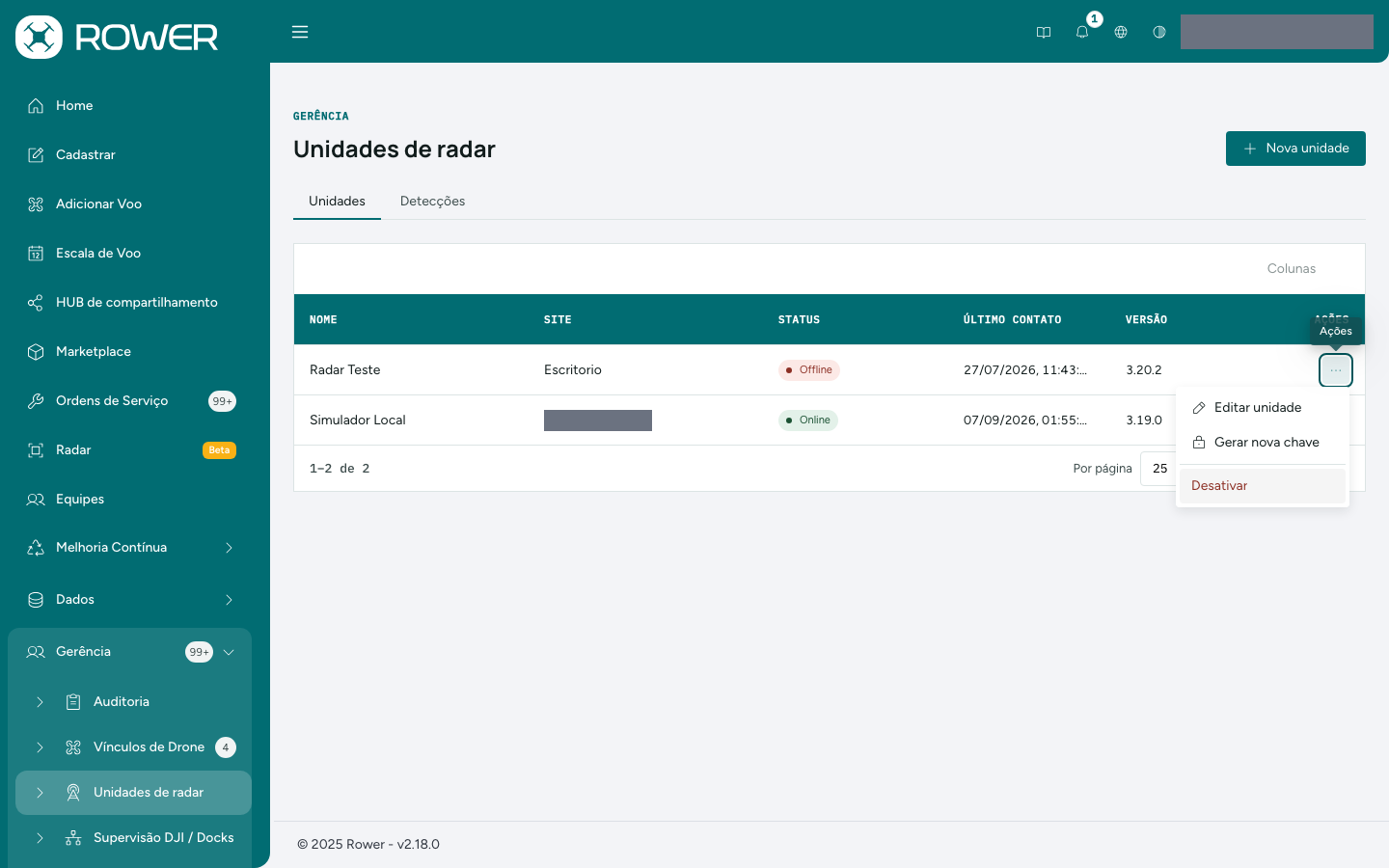1389x868 pixels.
Task: Open the Por página dropdown
Action: pos(1158,469)
